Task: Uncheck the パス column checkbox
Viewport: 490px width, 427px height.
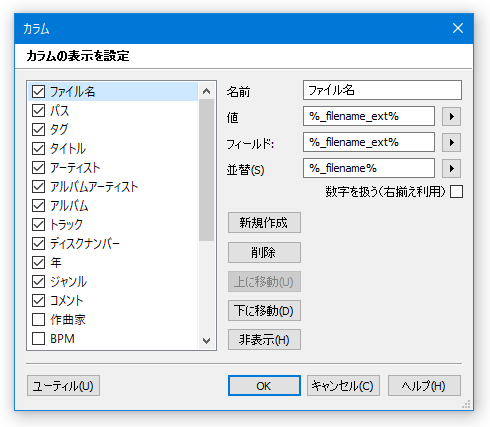Action: (x=38, y=110)
